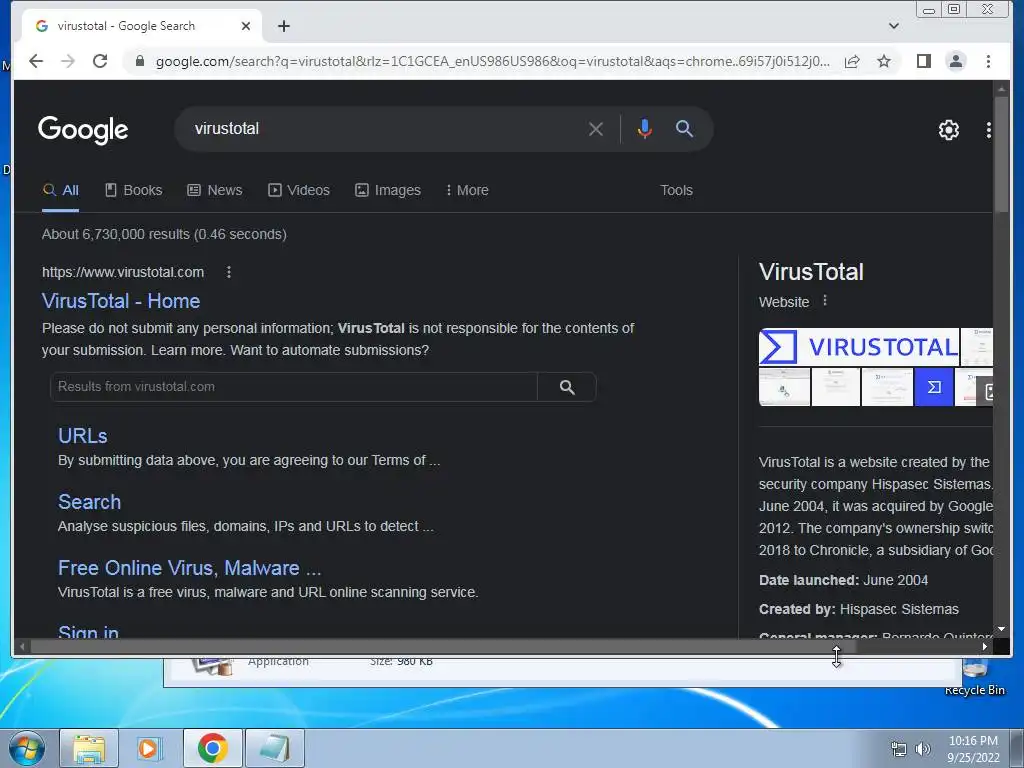Click the Date launched: June 2004 text

pyautogui.click(x=843, y=580)
